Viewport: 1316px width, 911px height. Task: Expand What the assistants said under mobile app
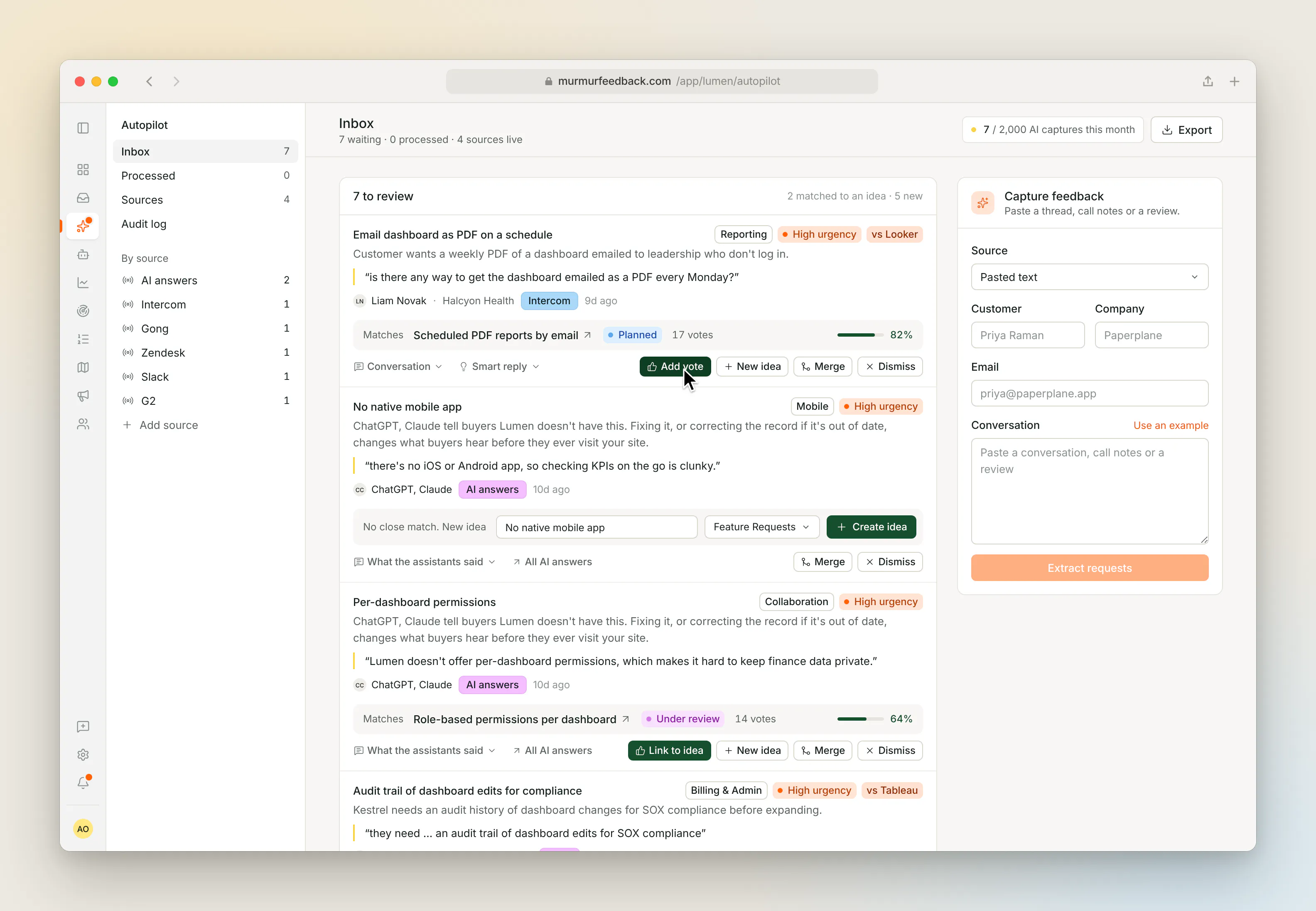(x=425, y=561)
